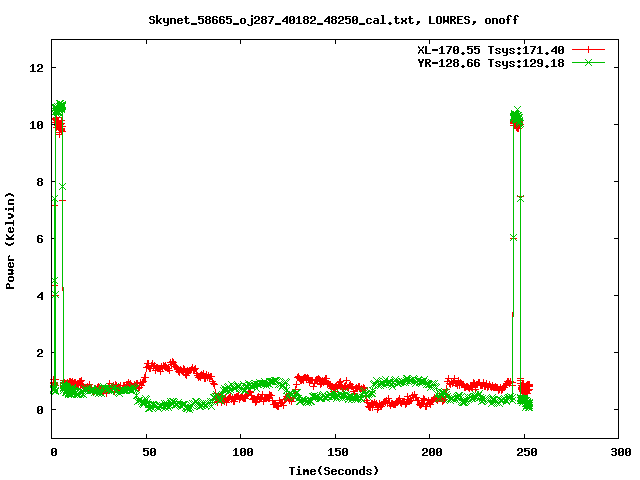Click the x-axis tick label 200
The image size is (640, 480).
pos(432,452)
